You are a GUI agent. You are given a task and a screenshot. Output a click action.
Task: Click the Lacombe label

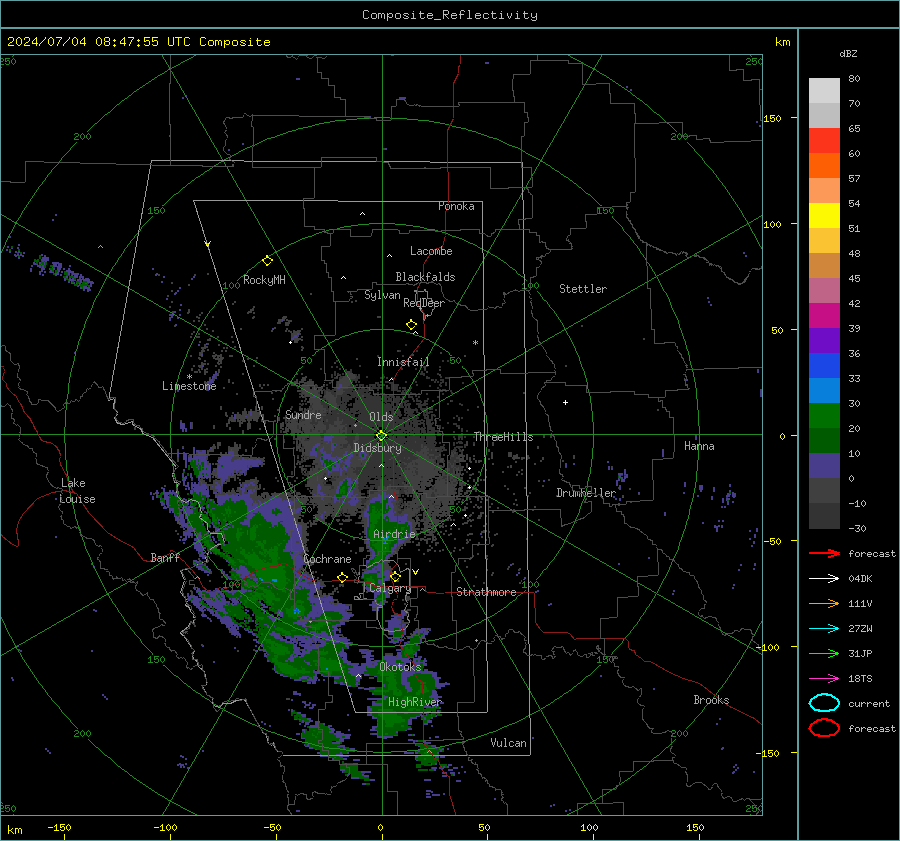[x=431, y=251]
